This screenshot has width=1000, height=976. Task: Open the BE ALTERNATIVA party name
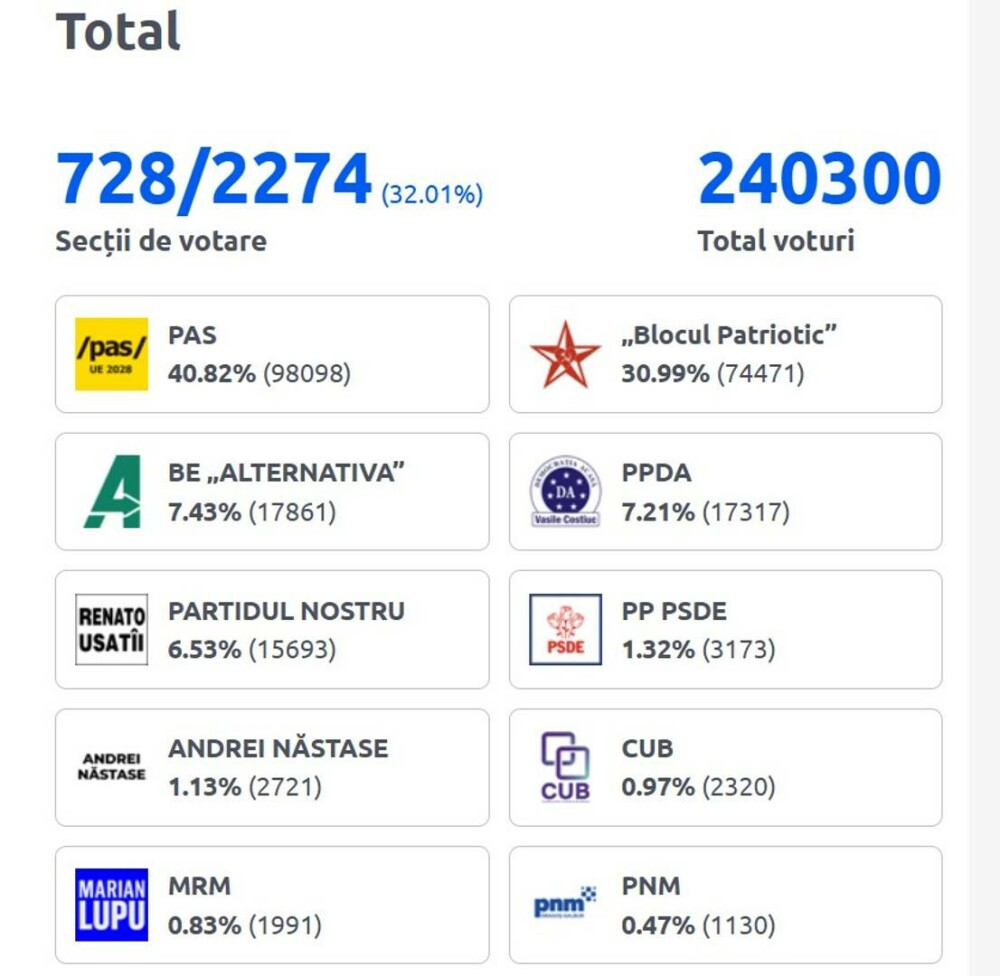click(287, 472)
